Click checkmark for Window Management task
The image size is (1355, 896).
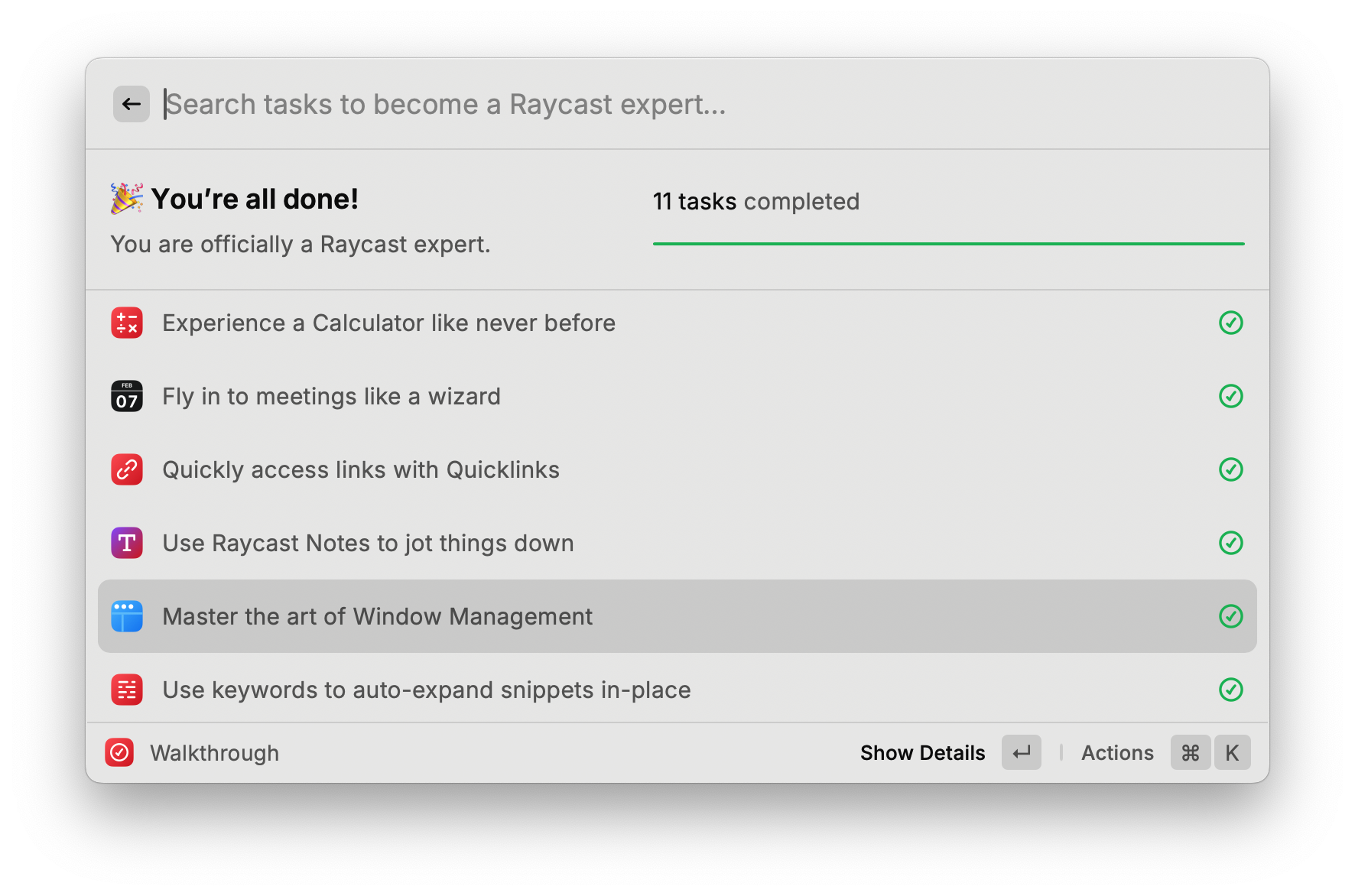pyautogui.click(x=1231, y=616)
